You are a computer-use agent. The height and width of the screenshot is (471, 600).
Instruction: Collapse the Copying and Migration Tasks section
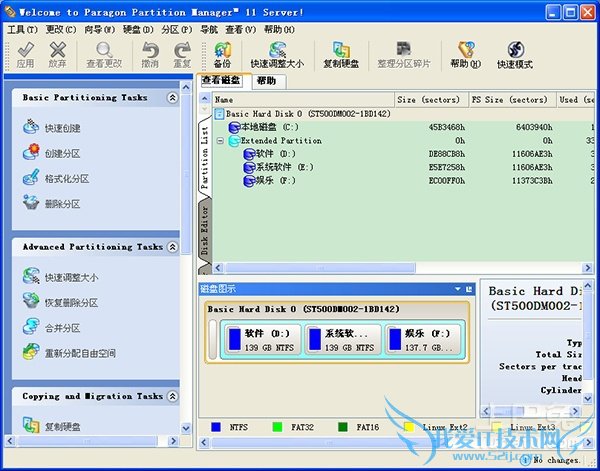coord(172,397)
